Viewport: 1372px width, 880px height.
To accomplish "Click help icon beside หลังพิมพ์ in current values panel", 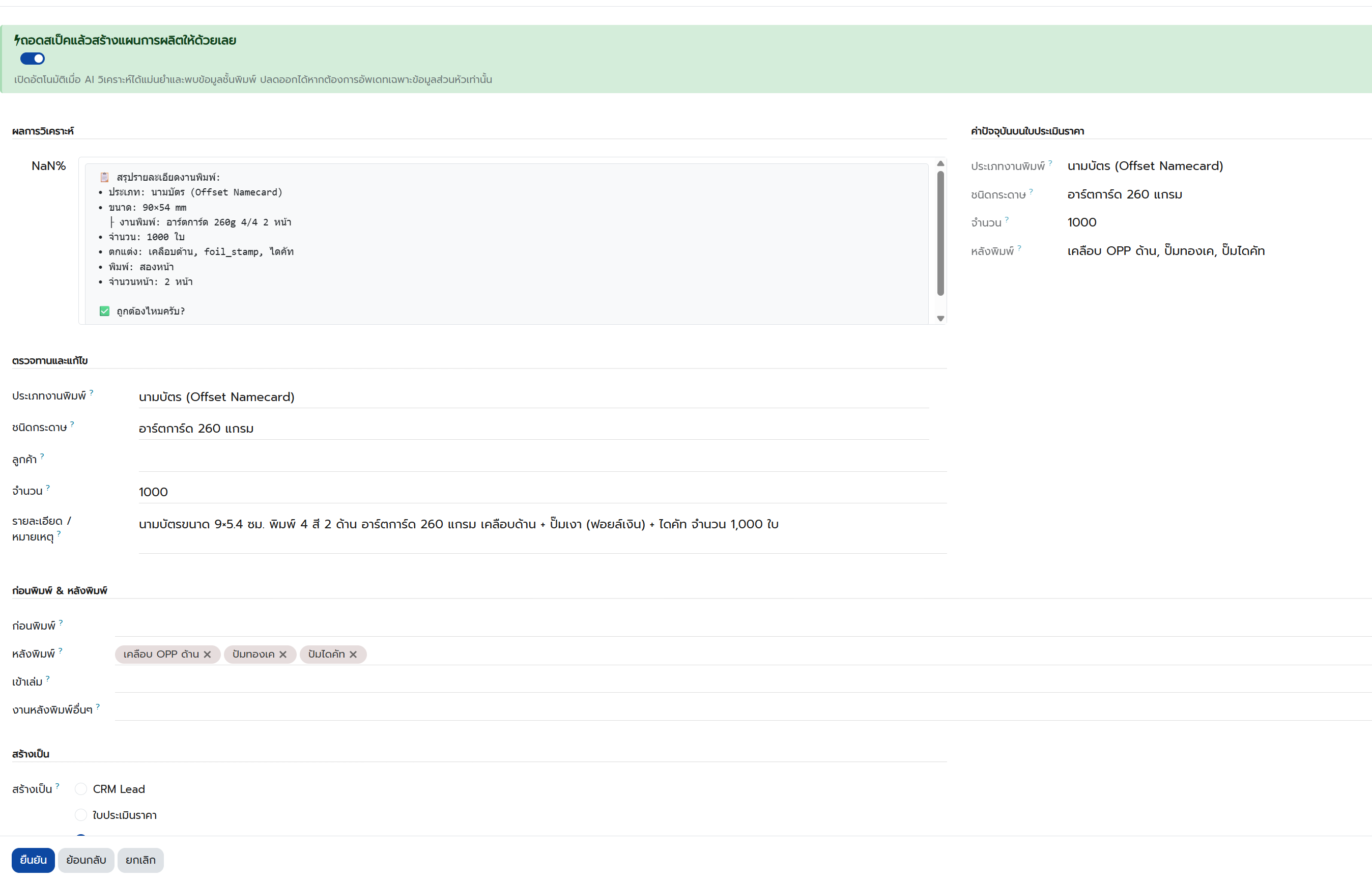I will coord(1019,248).
